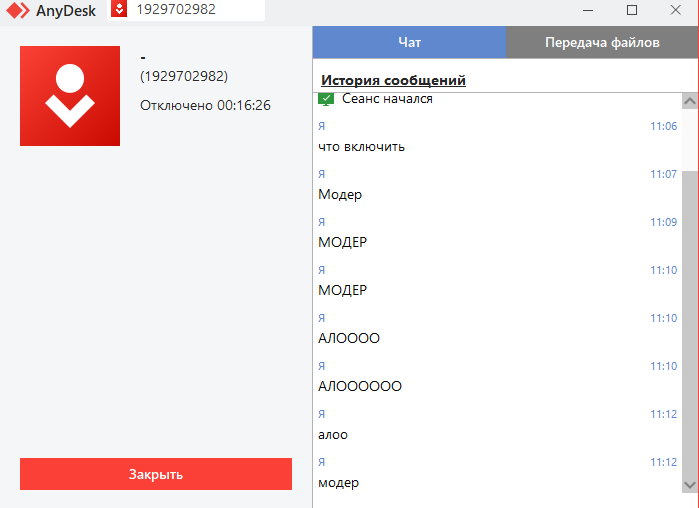Image resolution: width=699 pixels, height=508 pixels.
Task: Minimize the AnyDesk window
Action: tap(588, 10)
